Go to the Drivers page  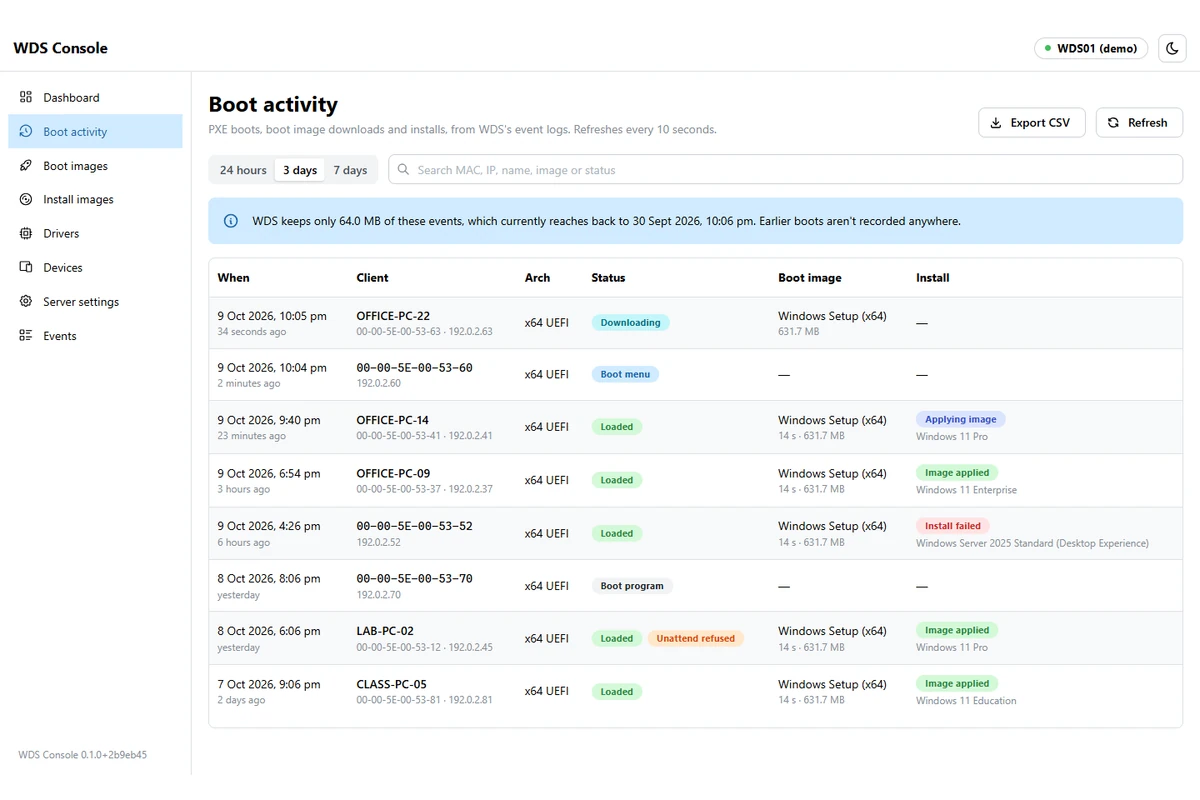(96, 233)
